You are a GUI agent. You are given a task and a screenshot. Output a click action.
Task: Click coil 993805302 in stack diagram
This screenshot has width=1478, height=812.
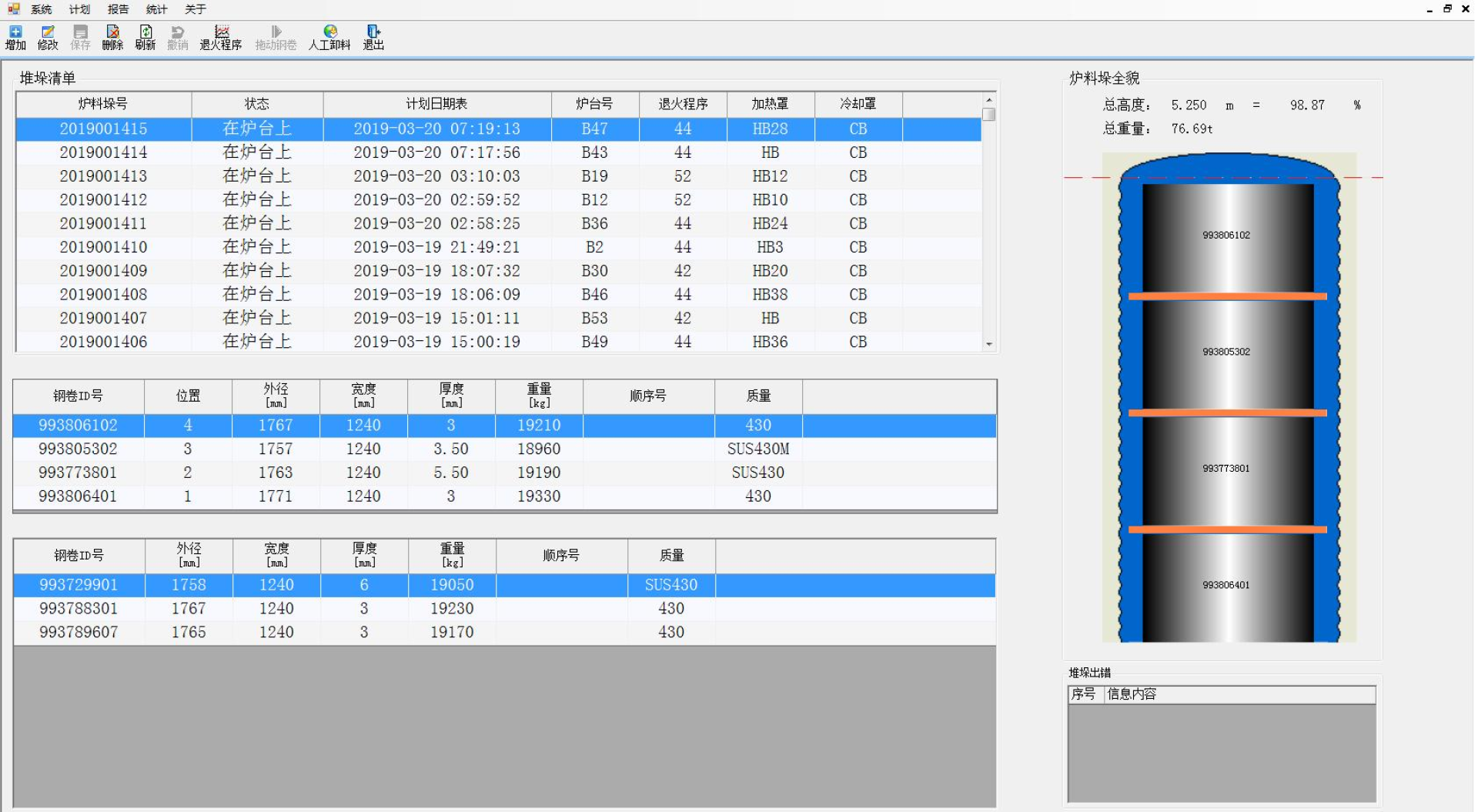pyautogui.click(x=1227, y=354)
